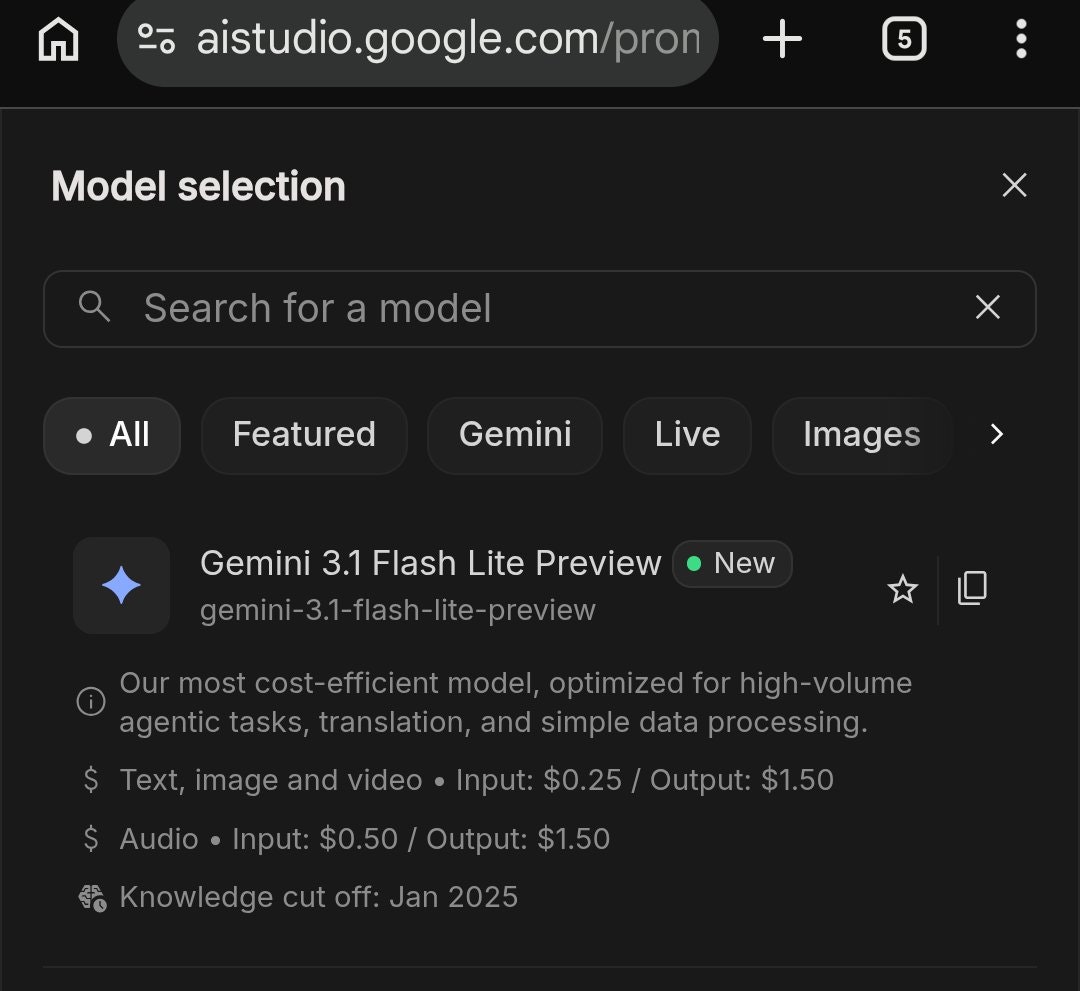The image size is (1080, 991).
Task: Open a new browser tab
Action: tap(782, 40)
